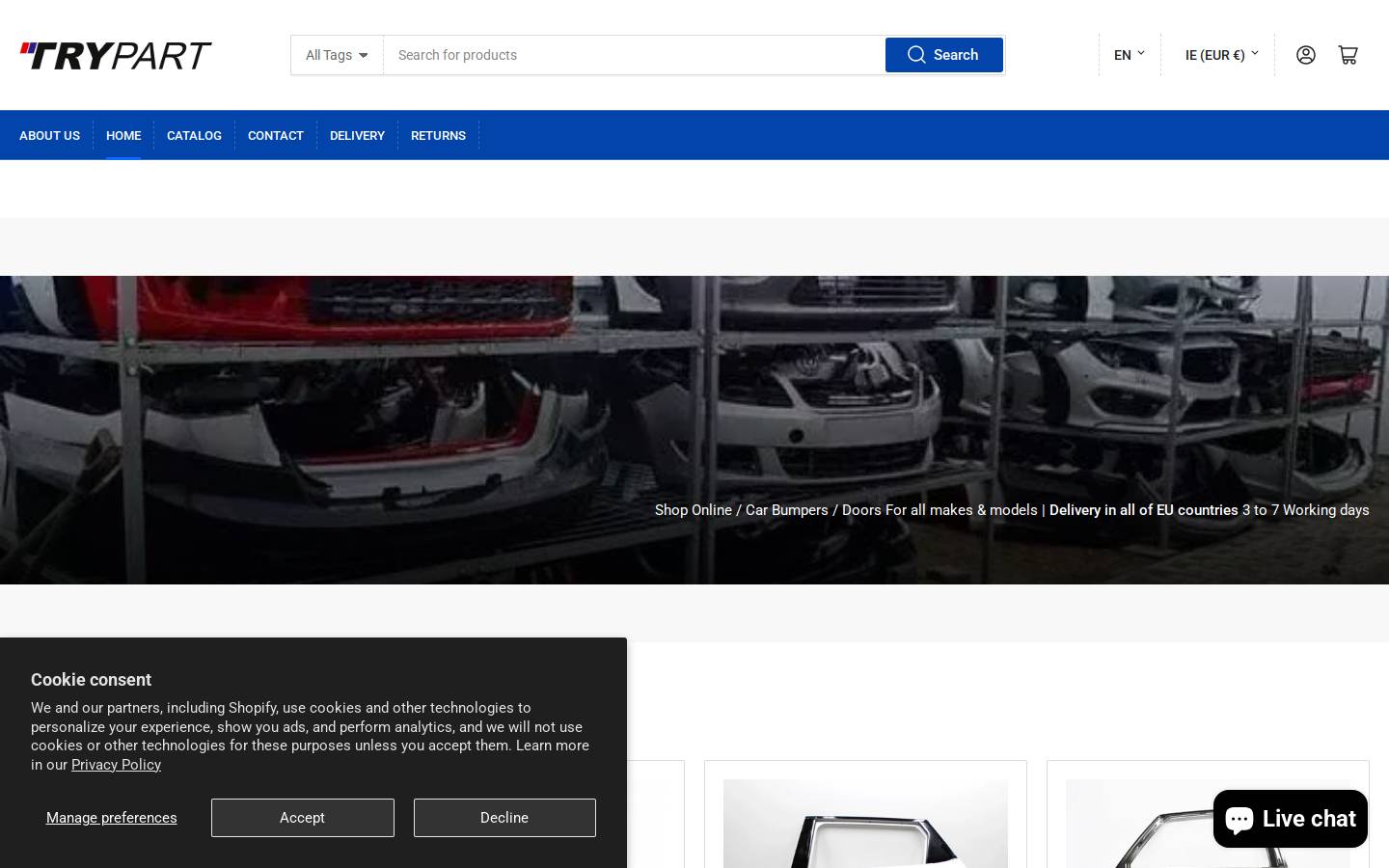The image size is (1389, 868).
Task: Click the TRYPART logo
Action: (x=116, y=55)
